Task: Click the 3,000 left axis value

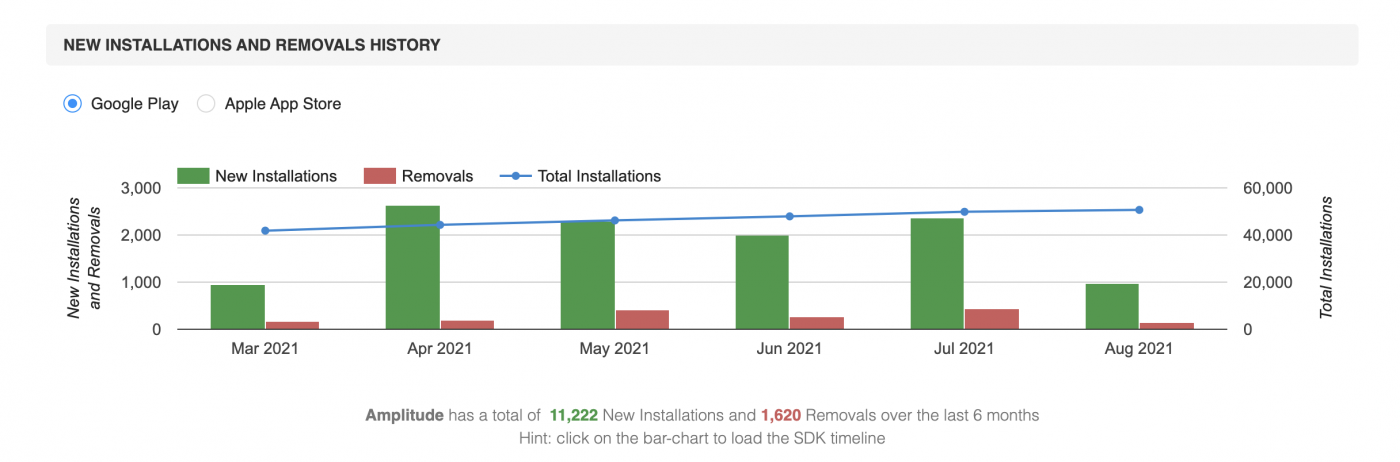Action: 140,188
